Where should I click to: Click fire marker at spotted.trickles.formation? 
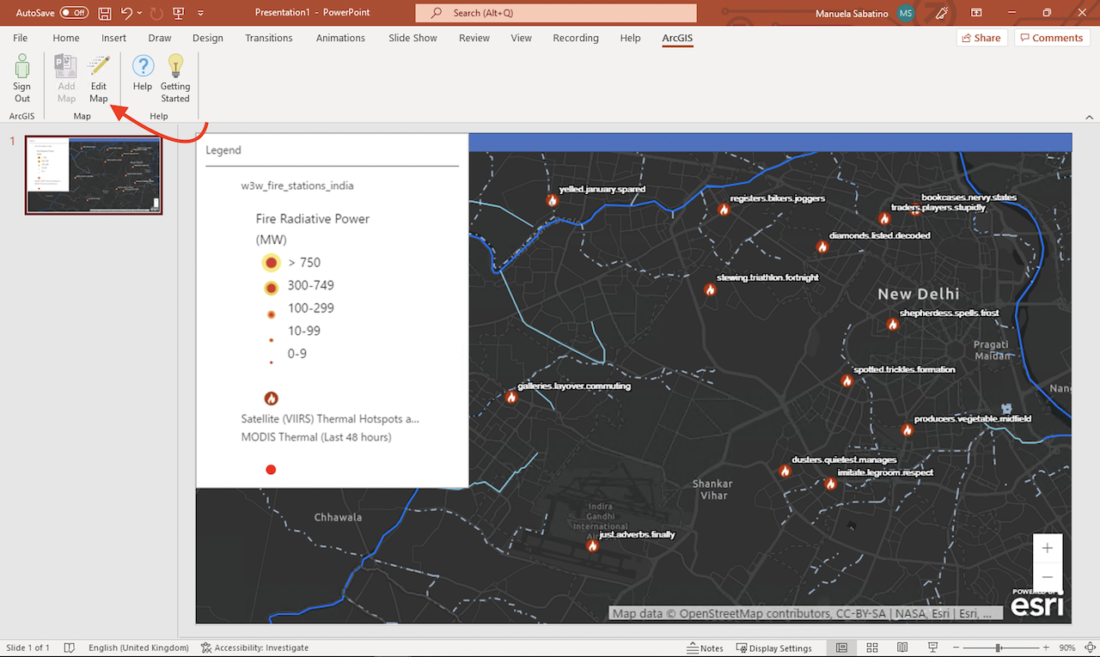(847, 381)
